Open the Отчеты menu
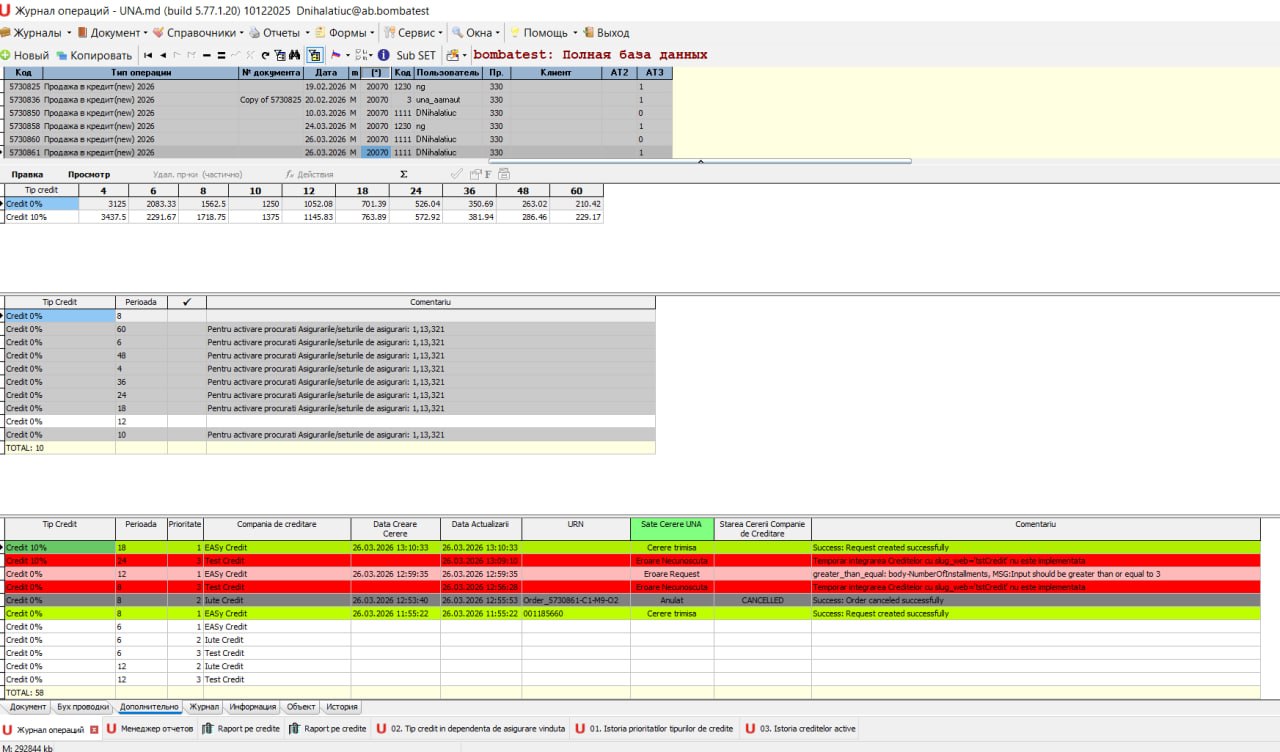Viewport: 1280px width, 752px height. 278,32
